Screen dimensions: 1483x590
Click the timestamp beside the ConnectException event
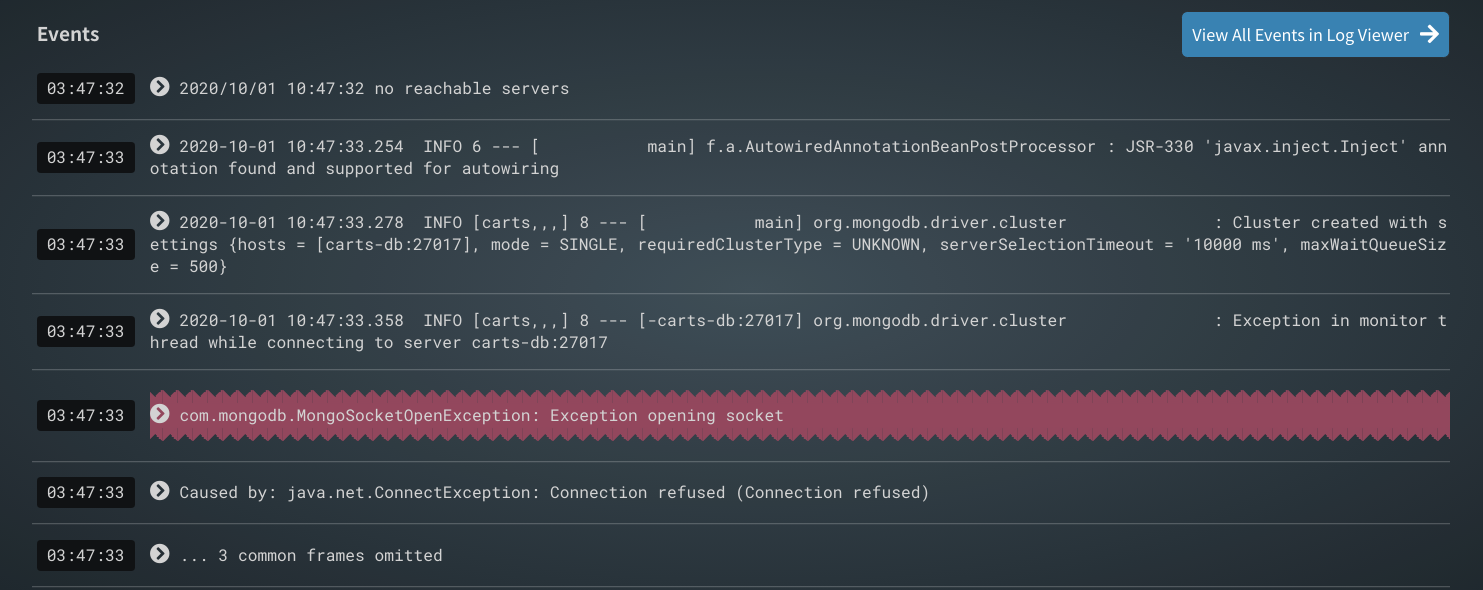pyautogui.click(x=86, y=493)
